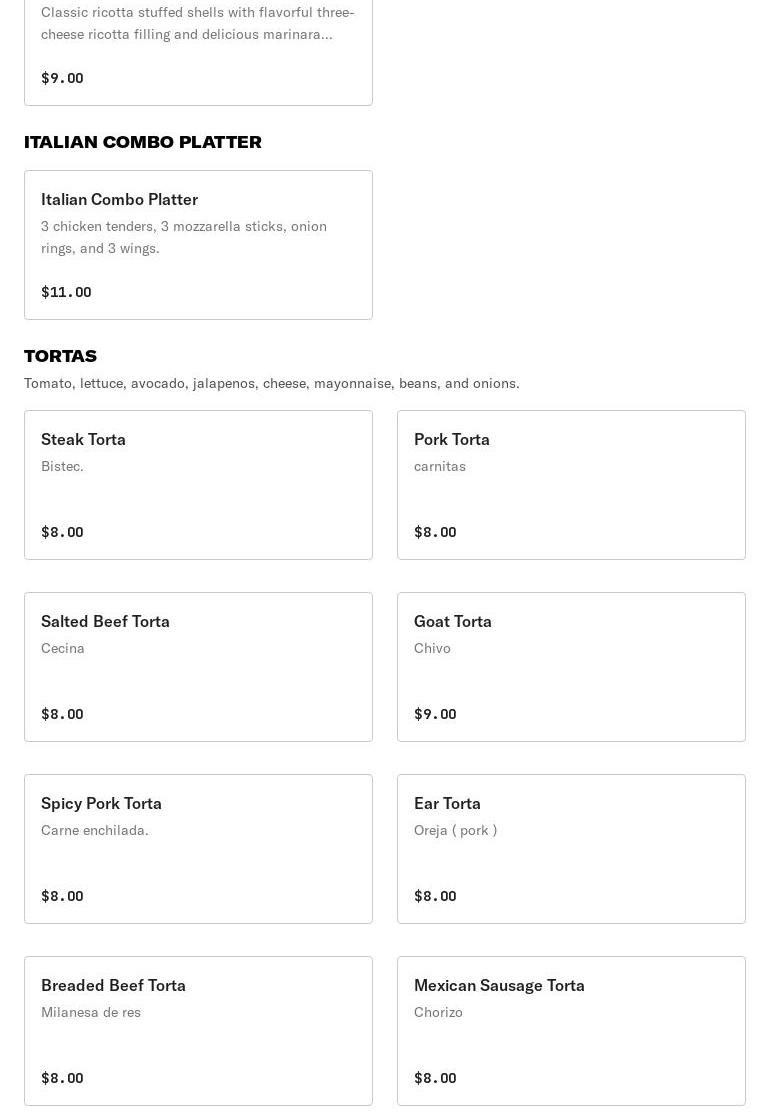Click the Chorizo description text
The height and width of the screenshot is (1118, 770).
coord(438,1012)
